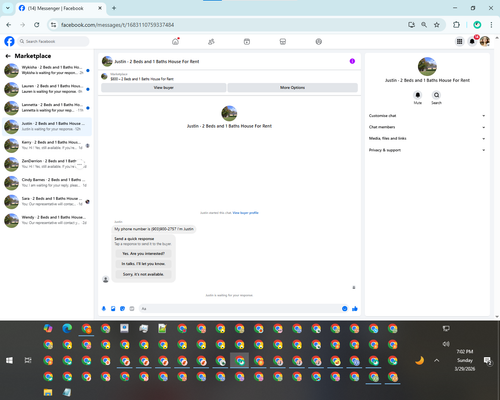Send quick reply 'Sorry, it's not available.'
The width and height of the screenshot is (500, 400).
143,274
